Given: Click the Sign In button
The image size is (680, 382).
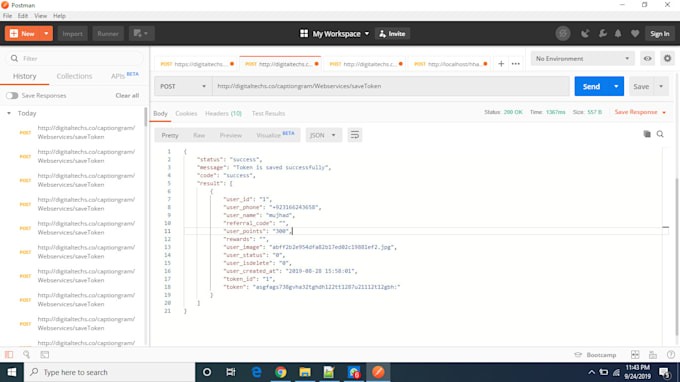Looking at the screenshot, I should click(x=660, y=33).
